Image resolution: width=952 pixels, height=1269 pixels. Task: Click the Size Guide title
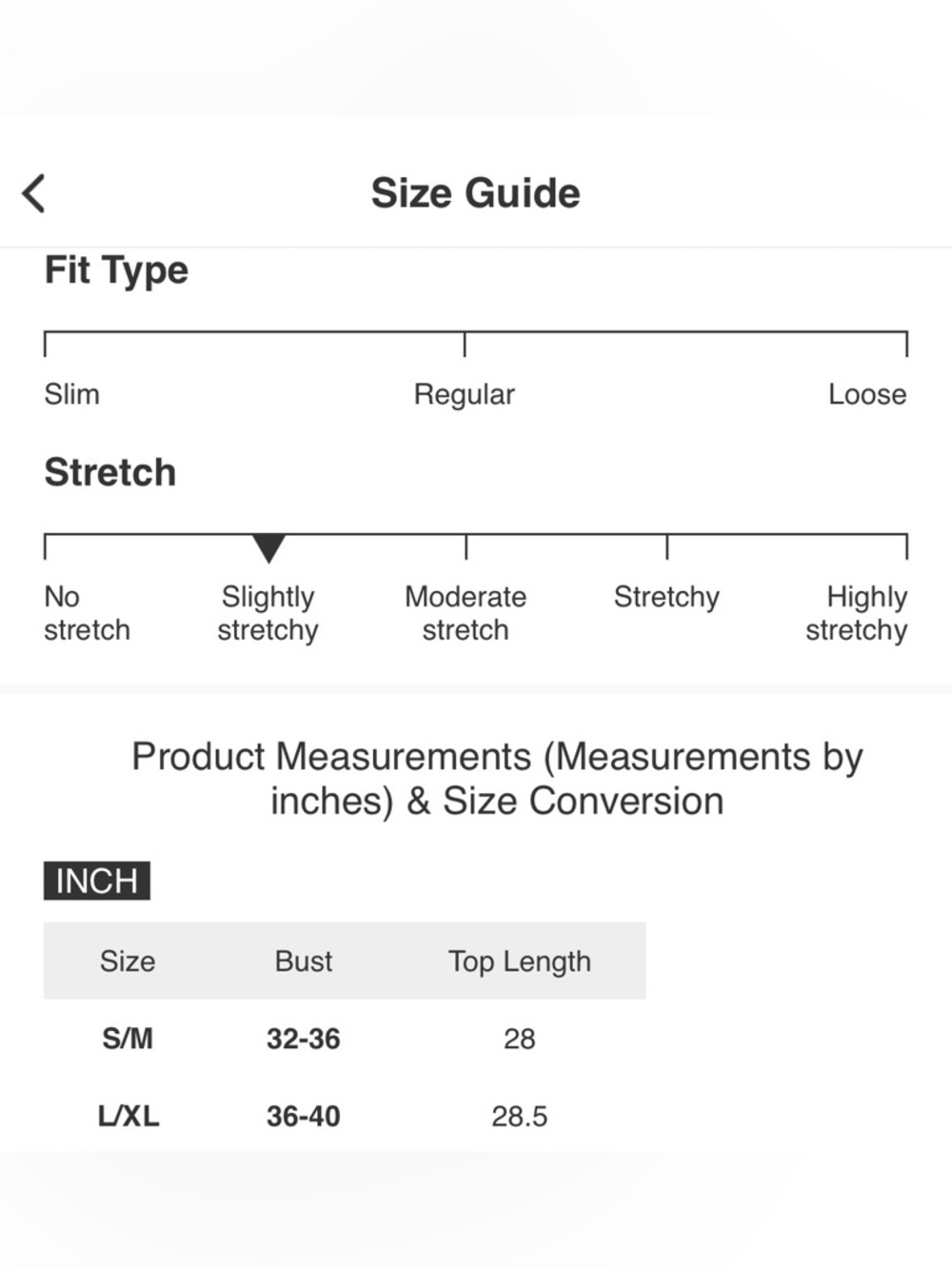coord(476,193)
